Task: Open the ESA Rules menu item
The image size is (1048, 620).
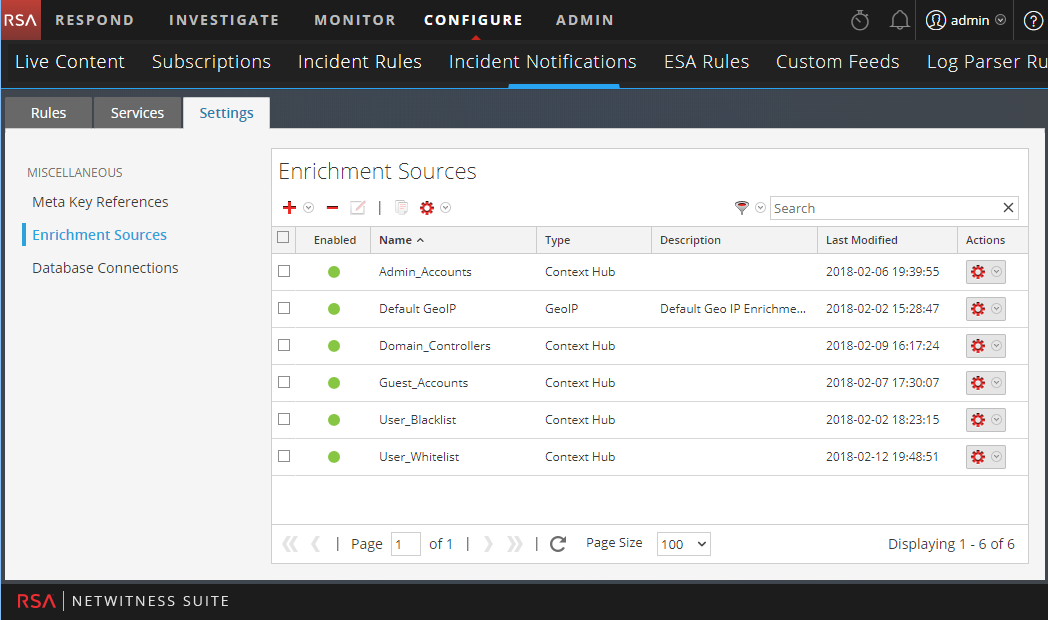Action: click(x=706, y=62)
